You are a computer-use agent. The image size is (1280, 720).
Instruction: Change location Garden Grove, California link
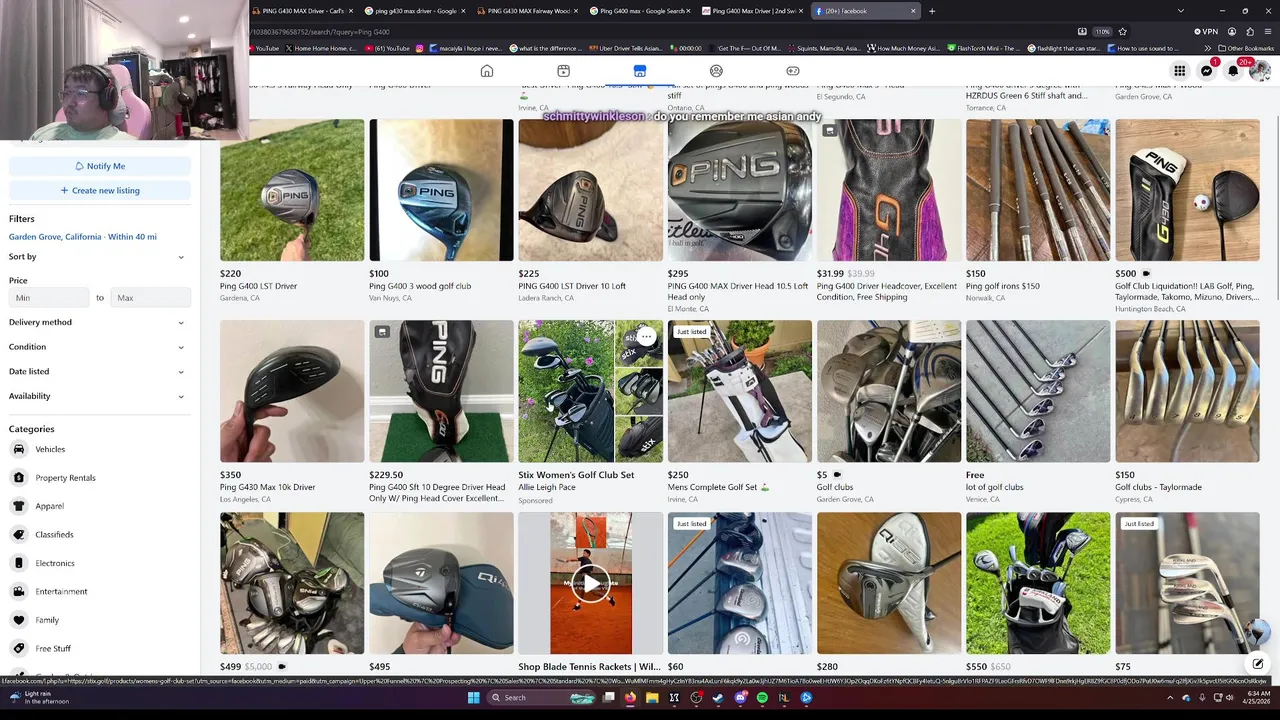coord(83,237)
